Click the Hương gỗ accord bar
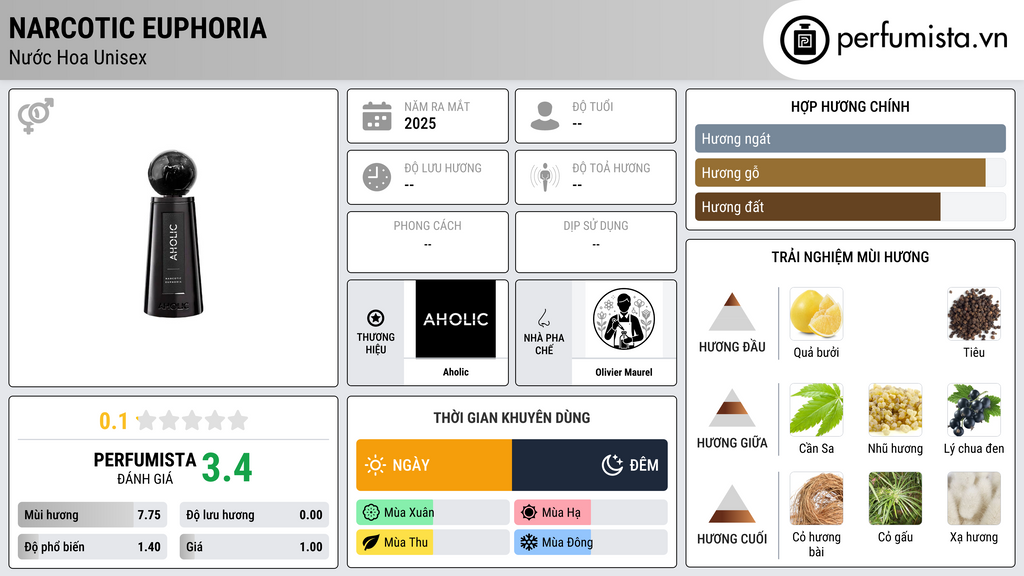1024x576 pixels. [850, 172]
